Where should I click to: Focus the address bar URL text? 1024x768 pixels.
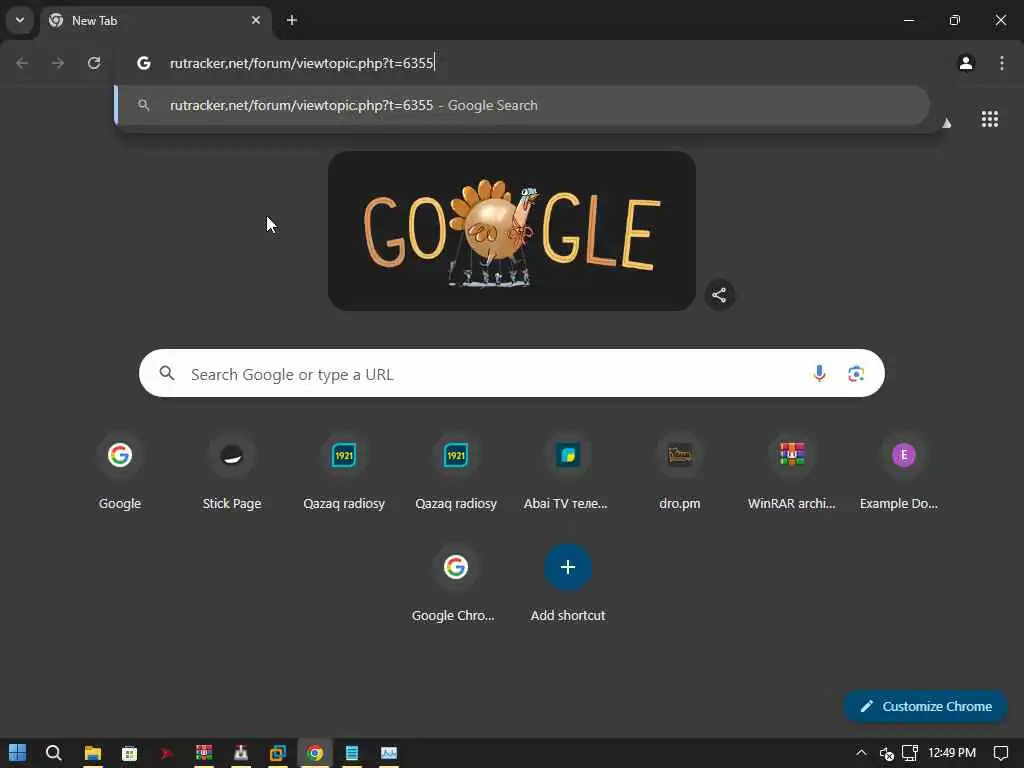point(302,63)
